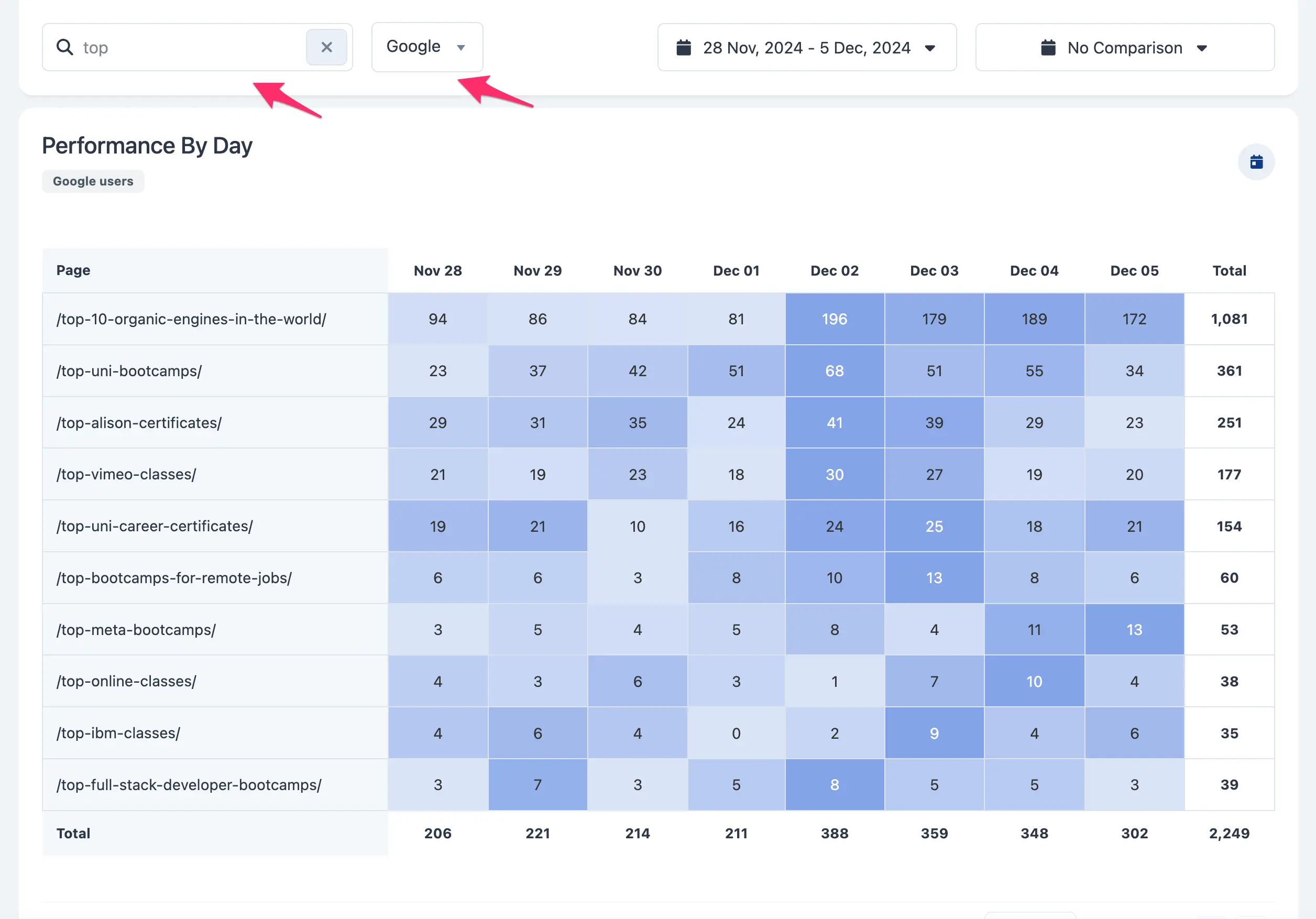Click the /top-meta-bootcamps/ Dec 05 cell showing 13

1134,629
